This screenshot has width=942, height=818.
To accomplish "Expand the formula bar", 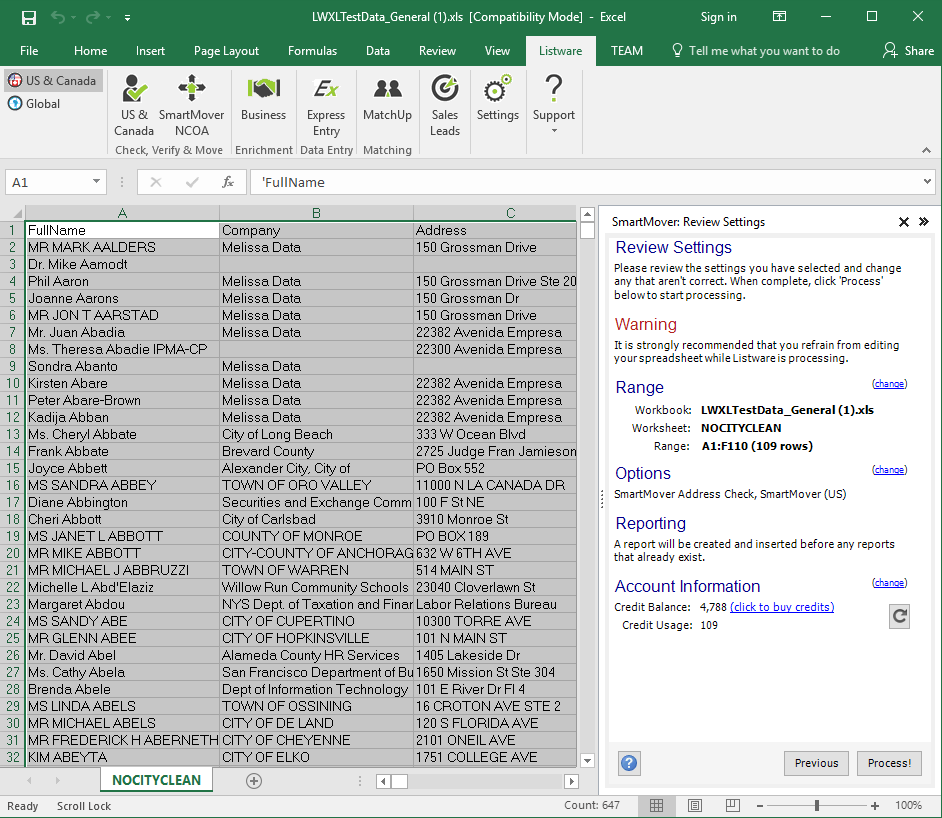I will coord(925,182).
